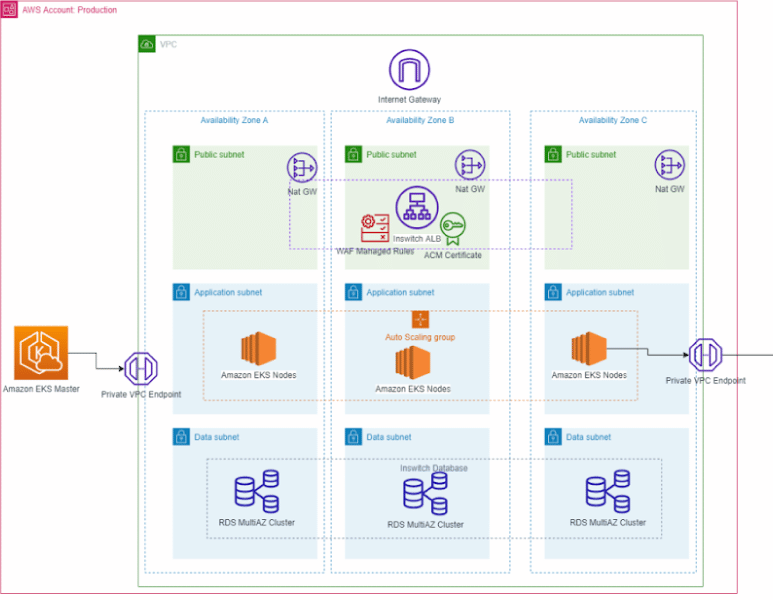This screenshot has width=773, height=600.
Task: Click the ACM Certificate label
Action: coord(453,255)
